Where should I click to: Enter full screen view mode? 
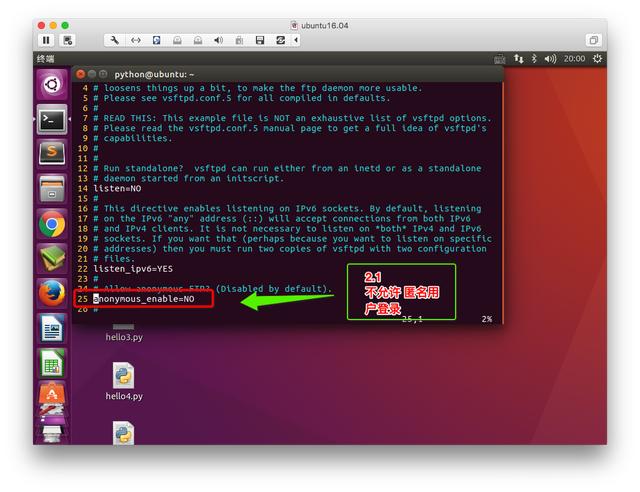click(593, 40)
